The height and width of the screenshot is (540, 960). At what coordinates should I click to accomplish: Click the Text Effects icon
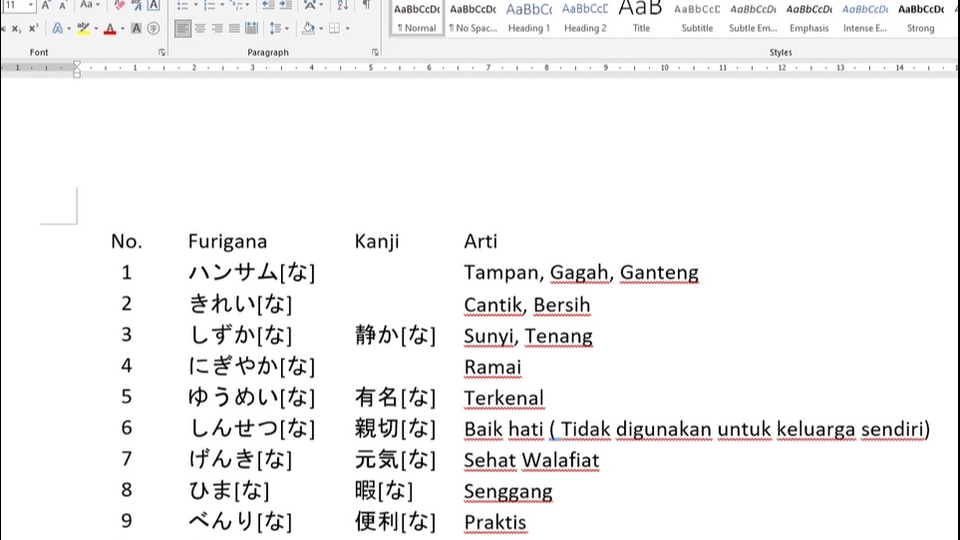57,29
